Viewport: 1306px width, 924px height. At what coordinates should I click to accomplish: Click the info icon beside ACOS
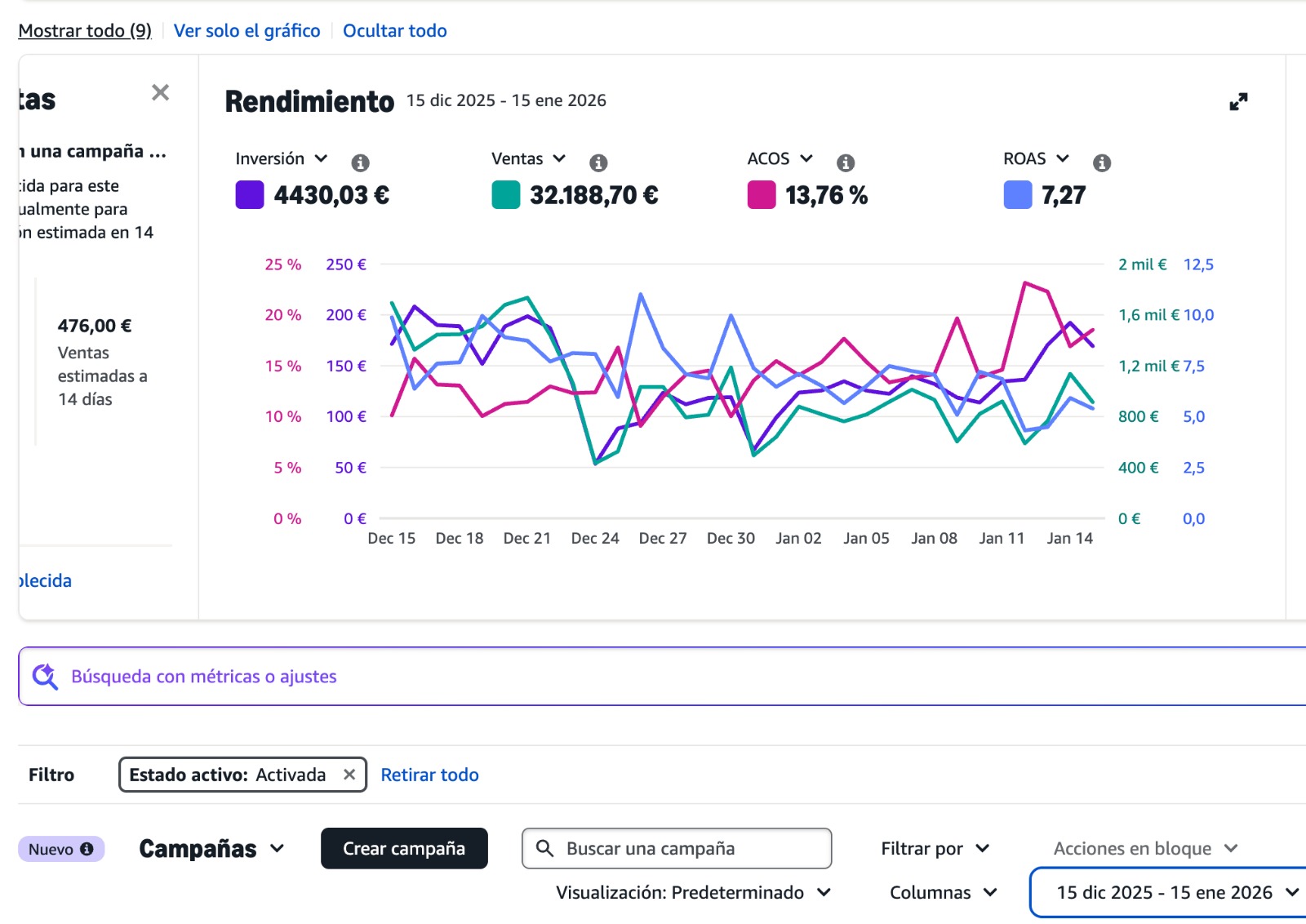(846, 162)
